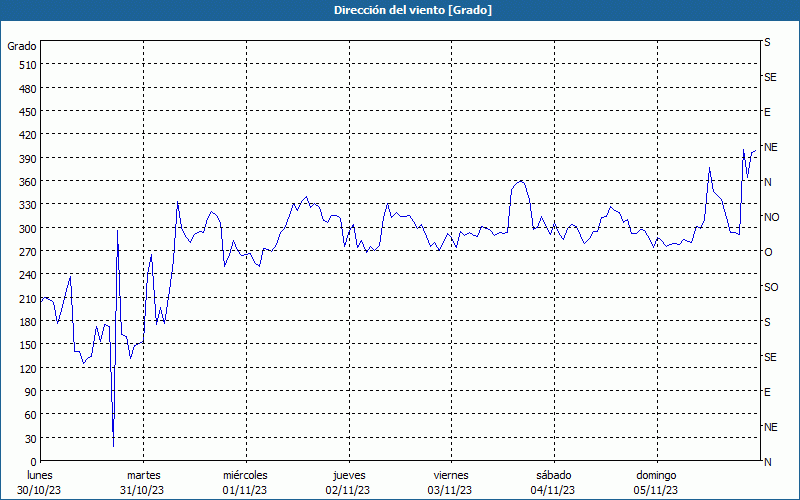Screen dimensions: 800x500
Task: Click the 'viernes' day label
Action: 451,475
